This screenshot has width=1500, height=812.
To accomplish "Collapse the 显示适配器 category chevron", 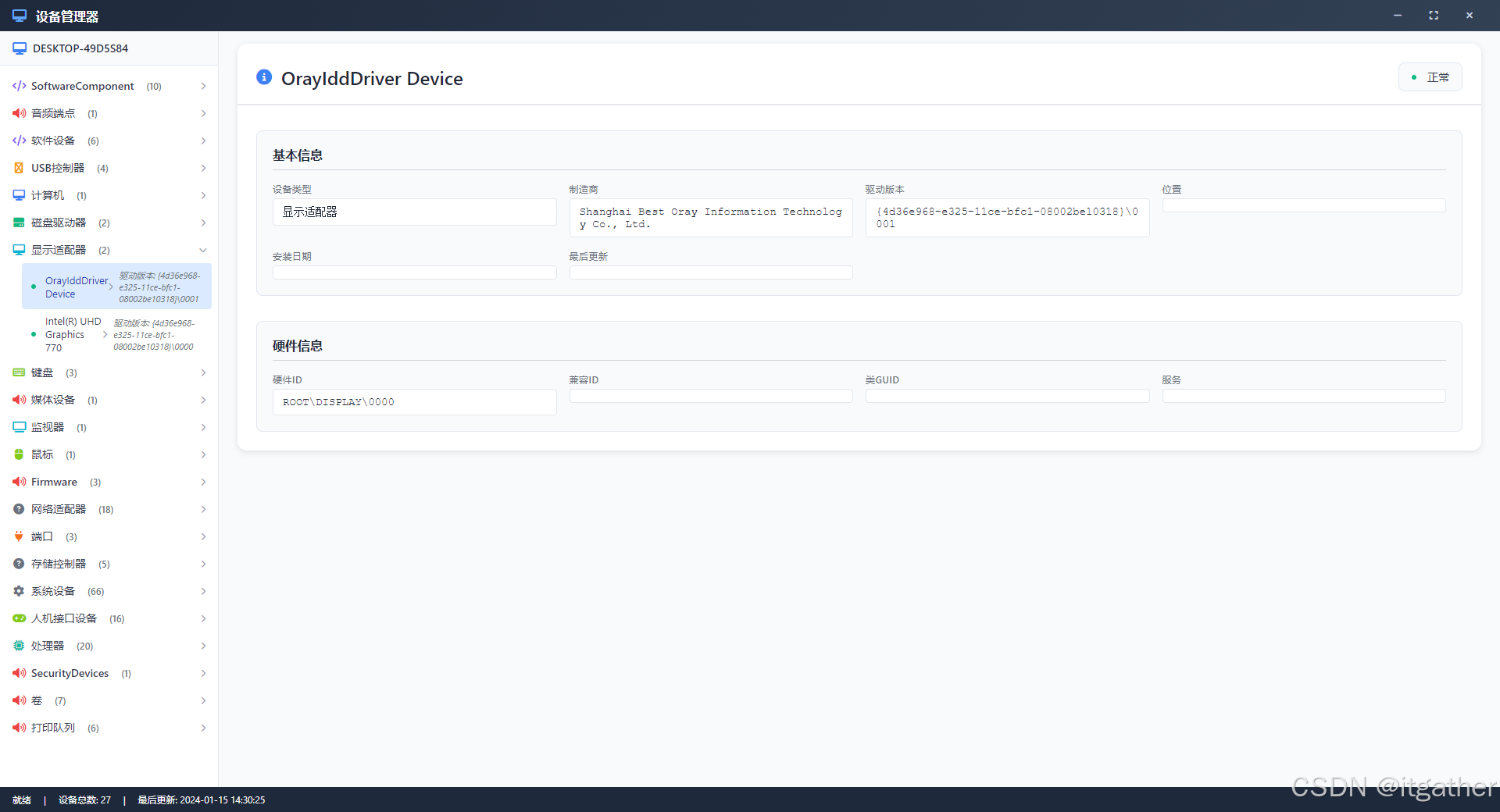I will pyautogui.click(x=203, y=250).
